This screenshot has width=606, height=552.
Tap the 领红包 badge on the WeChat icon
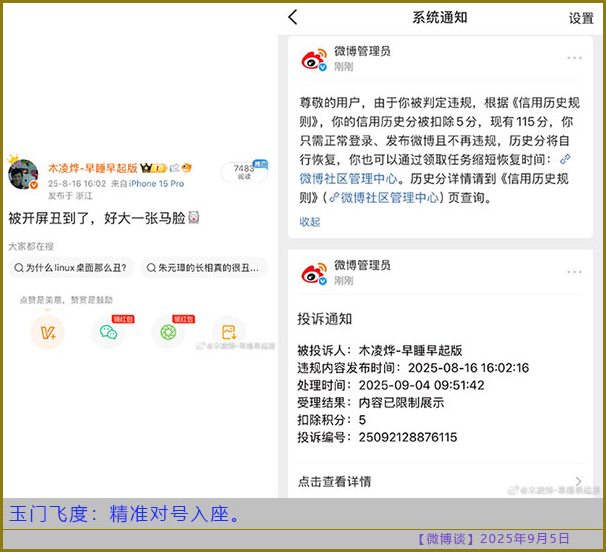(x=123, y=319)
